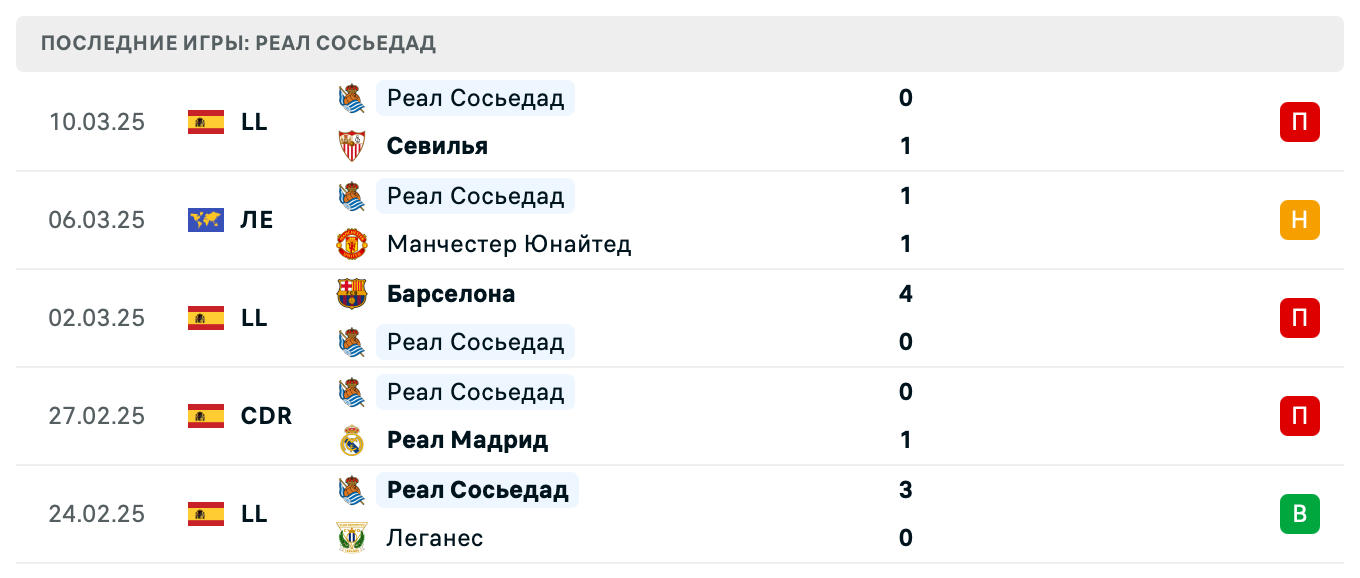This screenshot has height=578, width=1360.
Task: Click the yellow Н draw badge
Action: [1299, 220]
